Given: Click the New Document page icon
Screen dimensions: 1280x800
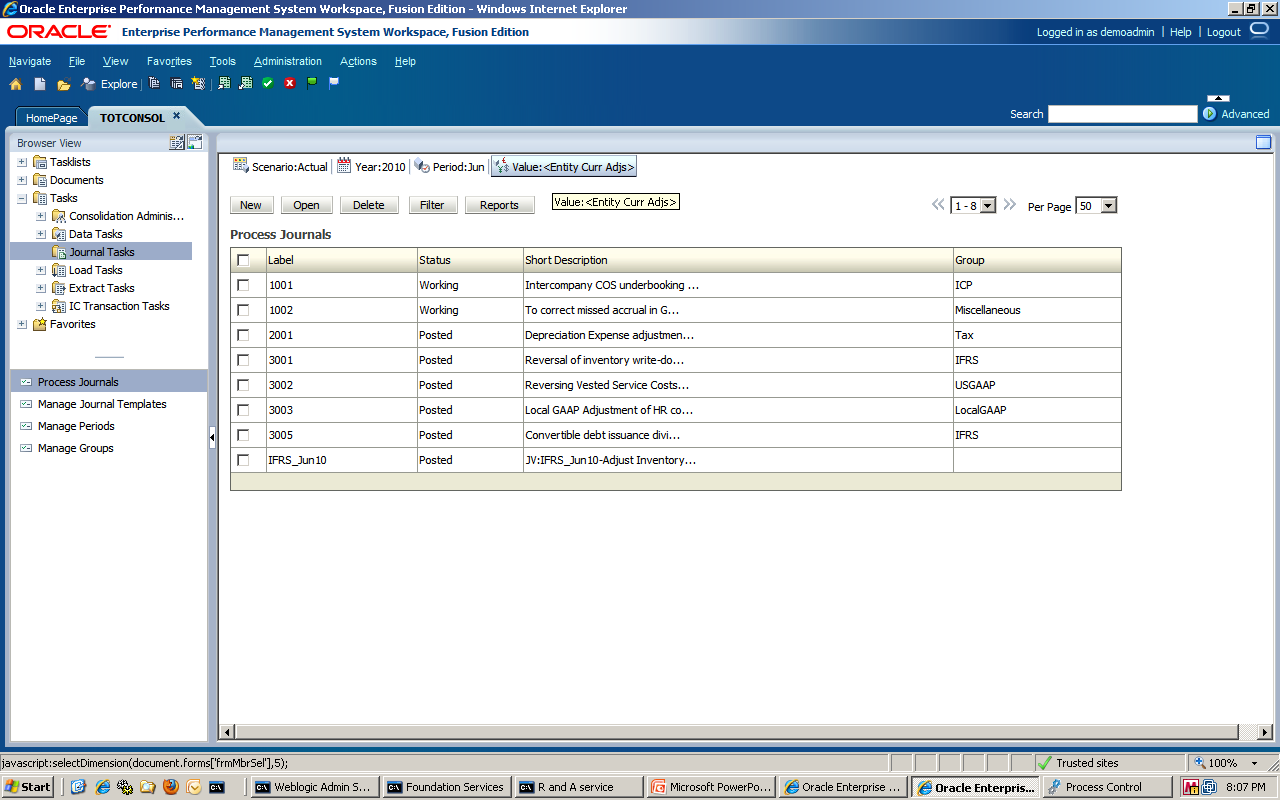Looking at the screenshot, I should 40,84.
